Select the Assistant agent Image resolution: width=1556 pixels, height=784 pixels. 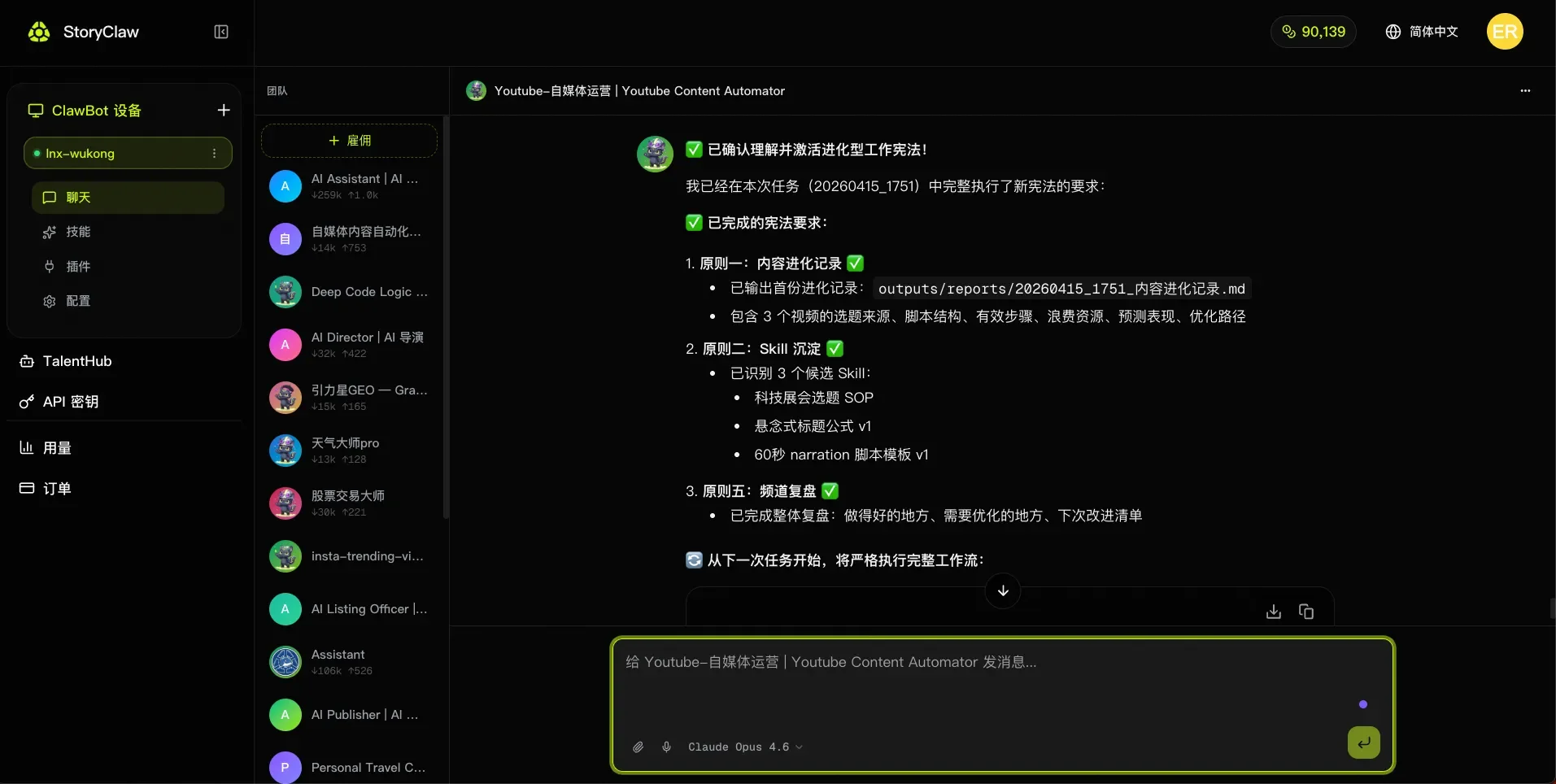click(349, 662)
